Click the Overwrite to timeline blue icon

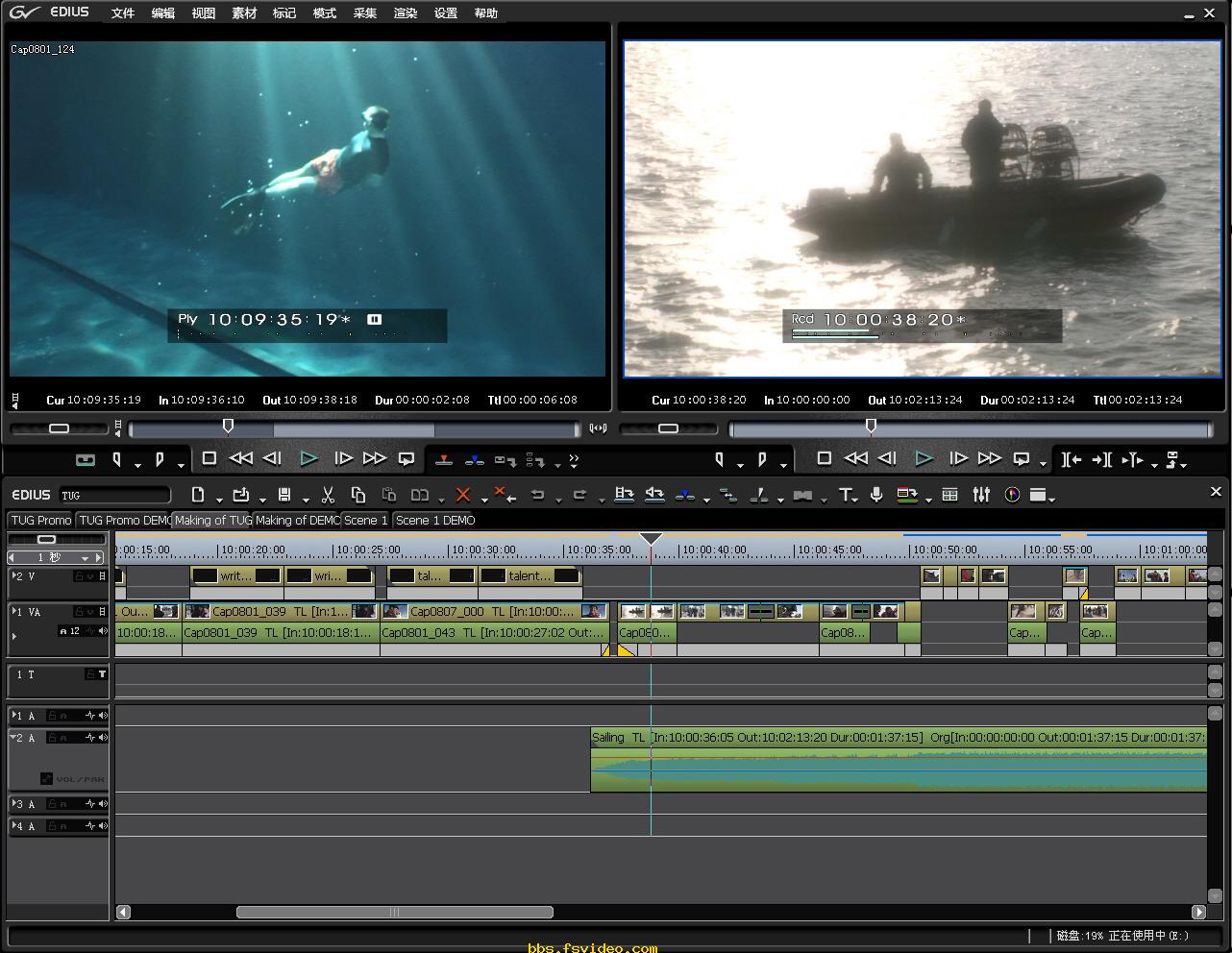point(475,459)
